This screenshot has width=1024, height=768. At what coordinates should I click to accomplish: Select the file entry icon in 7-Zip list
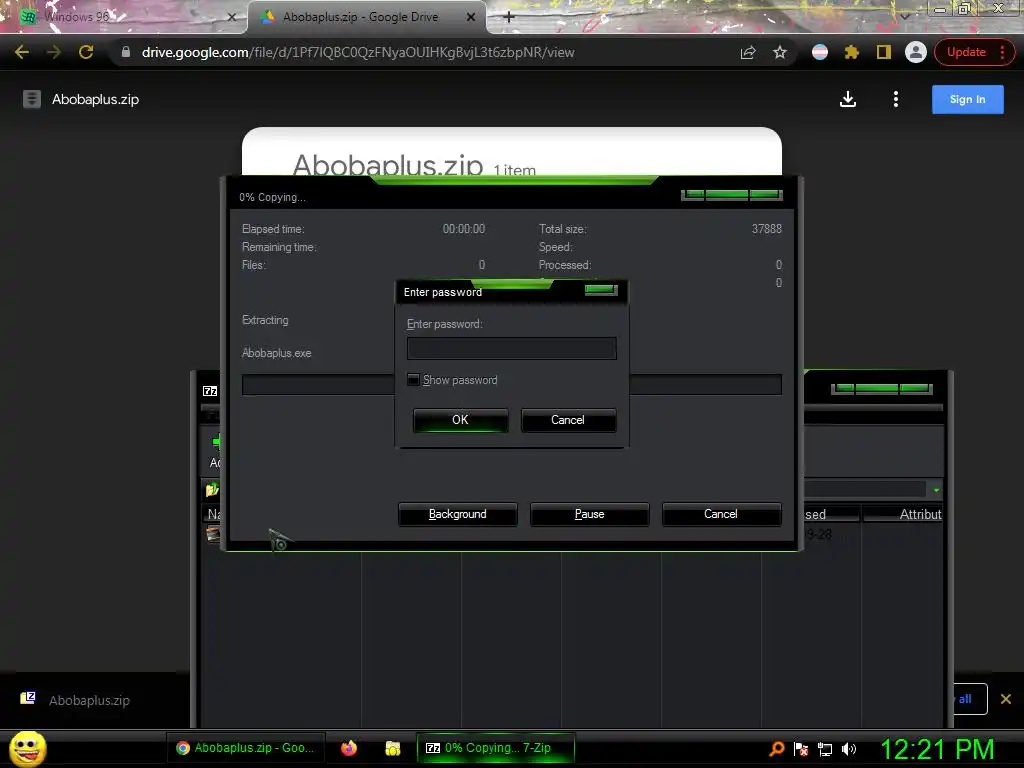[213, 534]
